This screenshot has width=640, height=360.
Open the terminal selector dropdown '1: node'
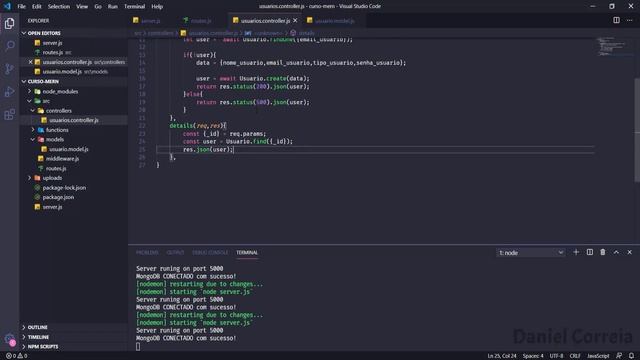pyautogui.click(x=531, y=253)
